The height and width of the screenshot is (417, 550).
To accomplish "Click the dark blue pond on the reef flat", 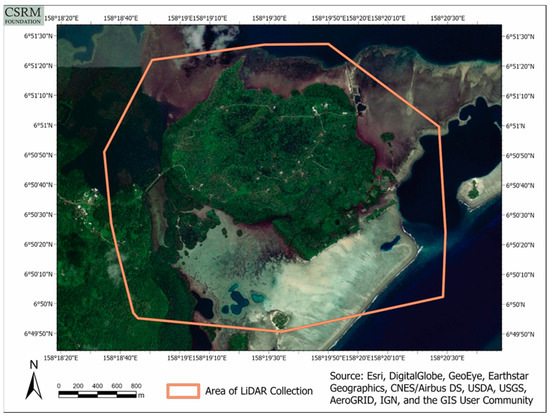I will [390, 243].
